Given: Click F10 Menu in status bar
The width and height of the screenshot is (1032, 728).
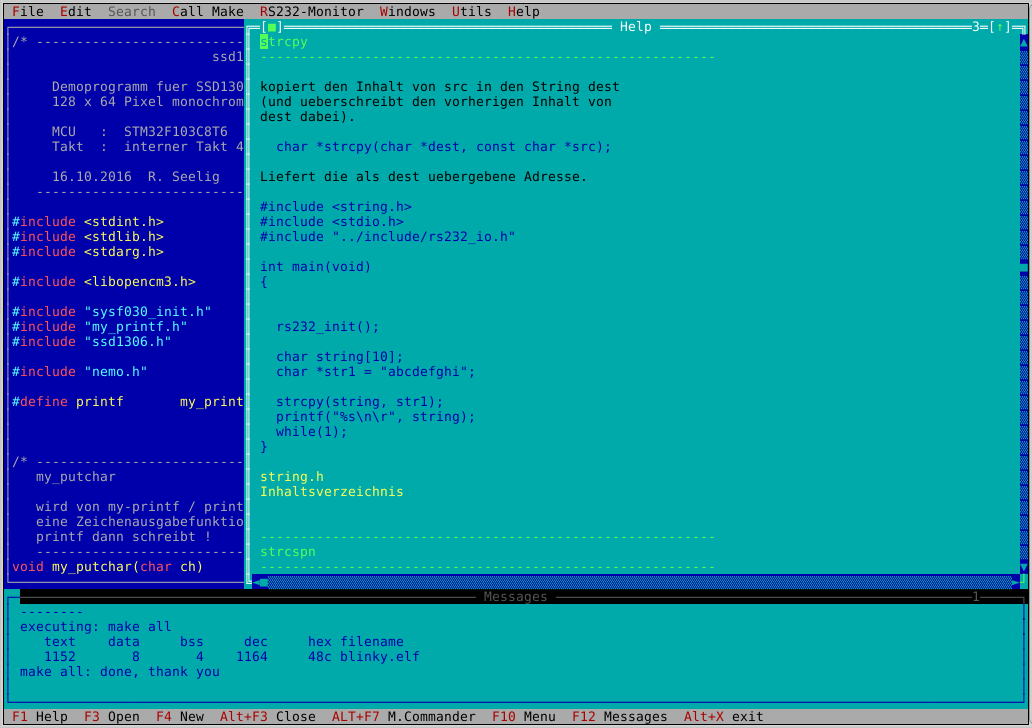Looking at the screenshot, I should [524, 716].
